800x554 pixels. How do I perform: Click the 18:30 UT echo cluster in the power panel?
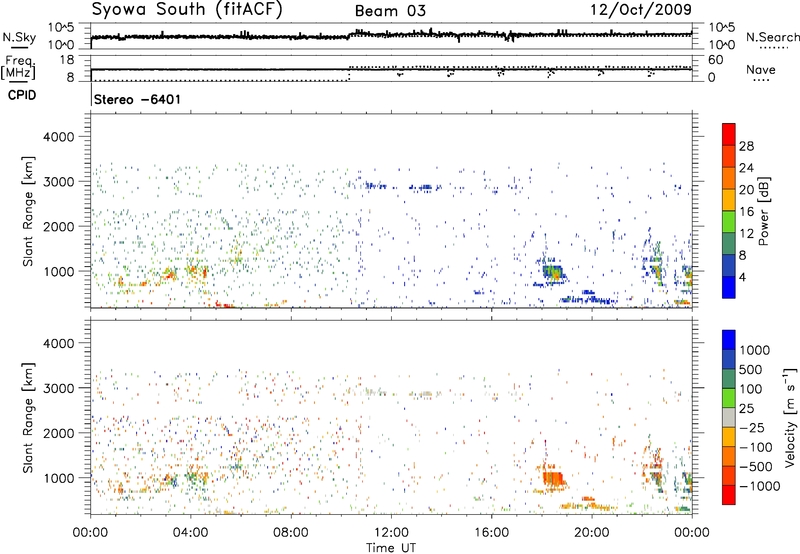point(552,272)
